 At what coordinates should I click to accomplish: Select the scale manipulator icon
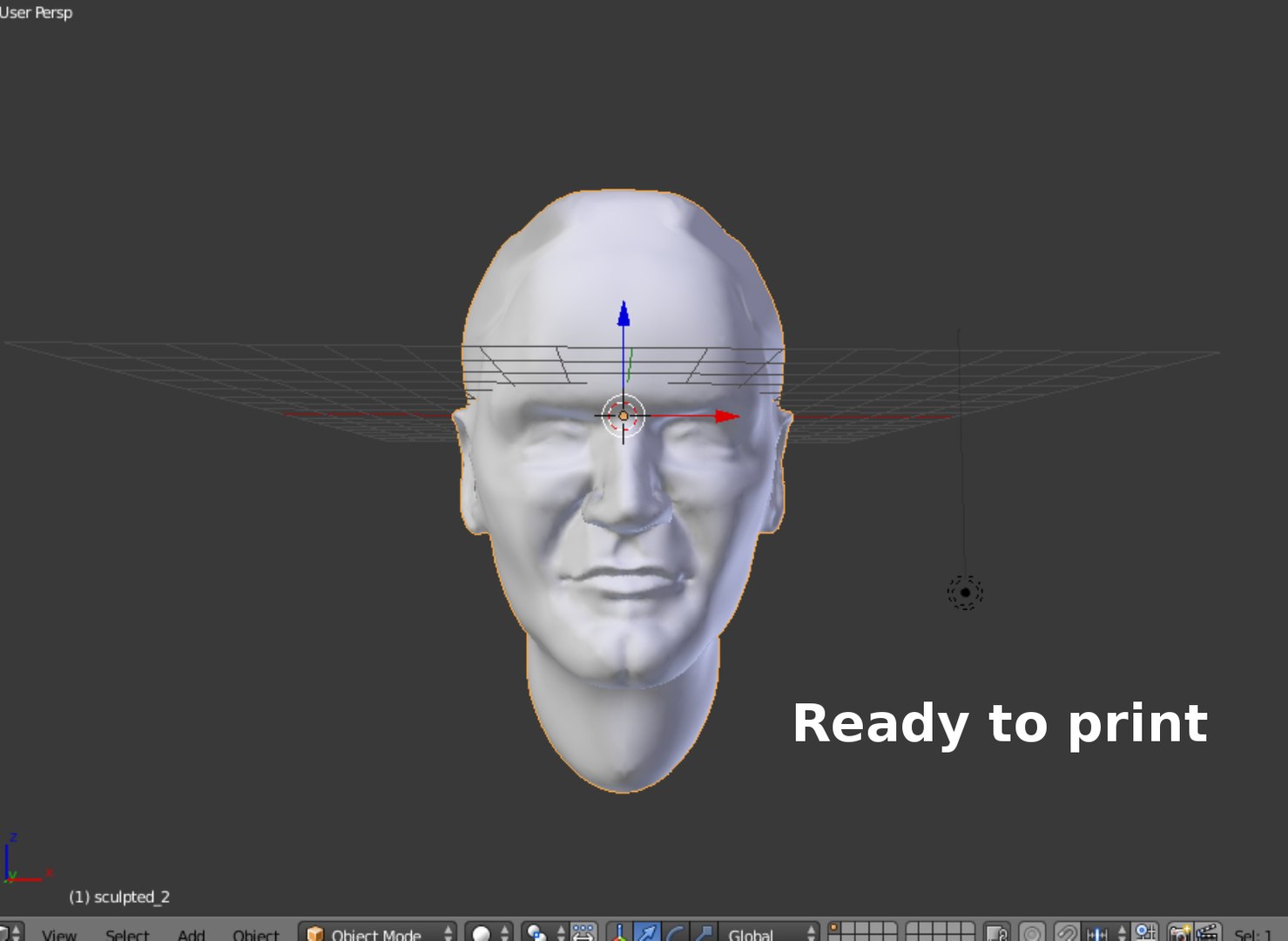tap(703, 932)
